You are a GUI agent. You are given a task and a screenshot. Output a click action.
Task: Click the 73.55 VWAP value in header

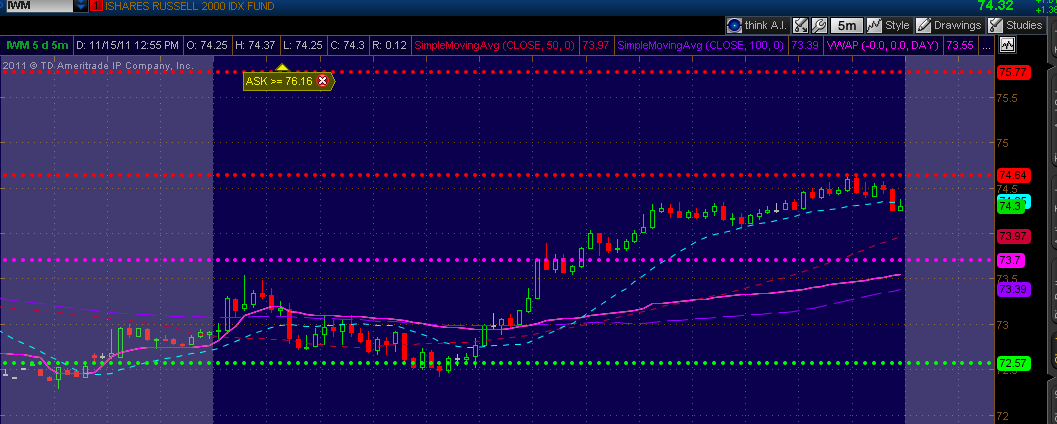click(960, 45)
